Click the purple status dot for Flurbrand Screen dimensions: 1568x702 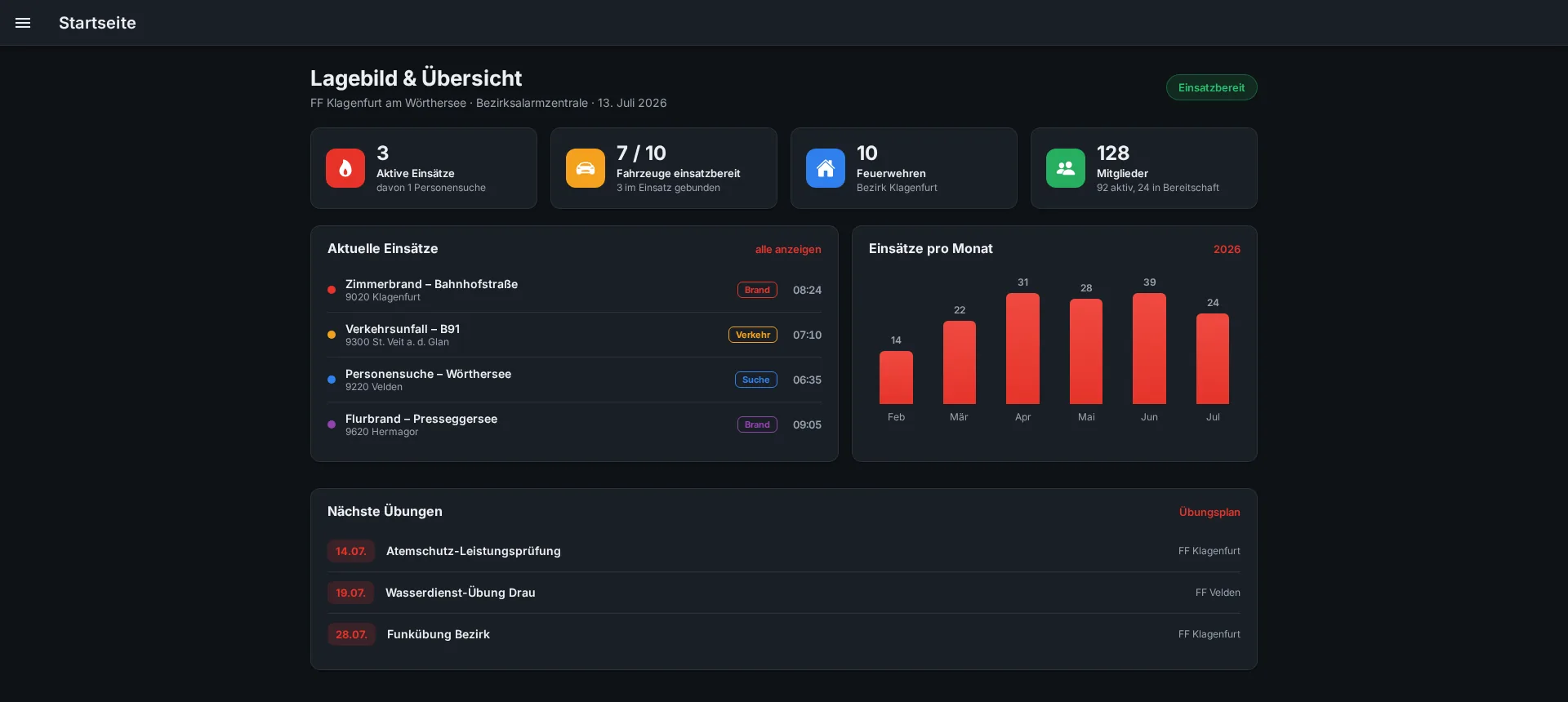(x=332, y=424)
